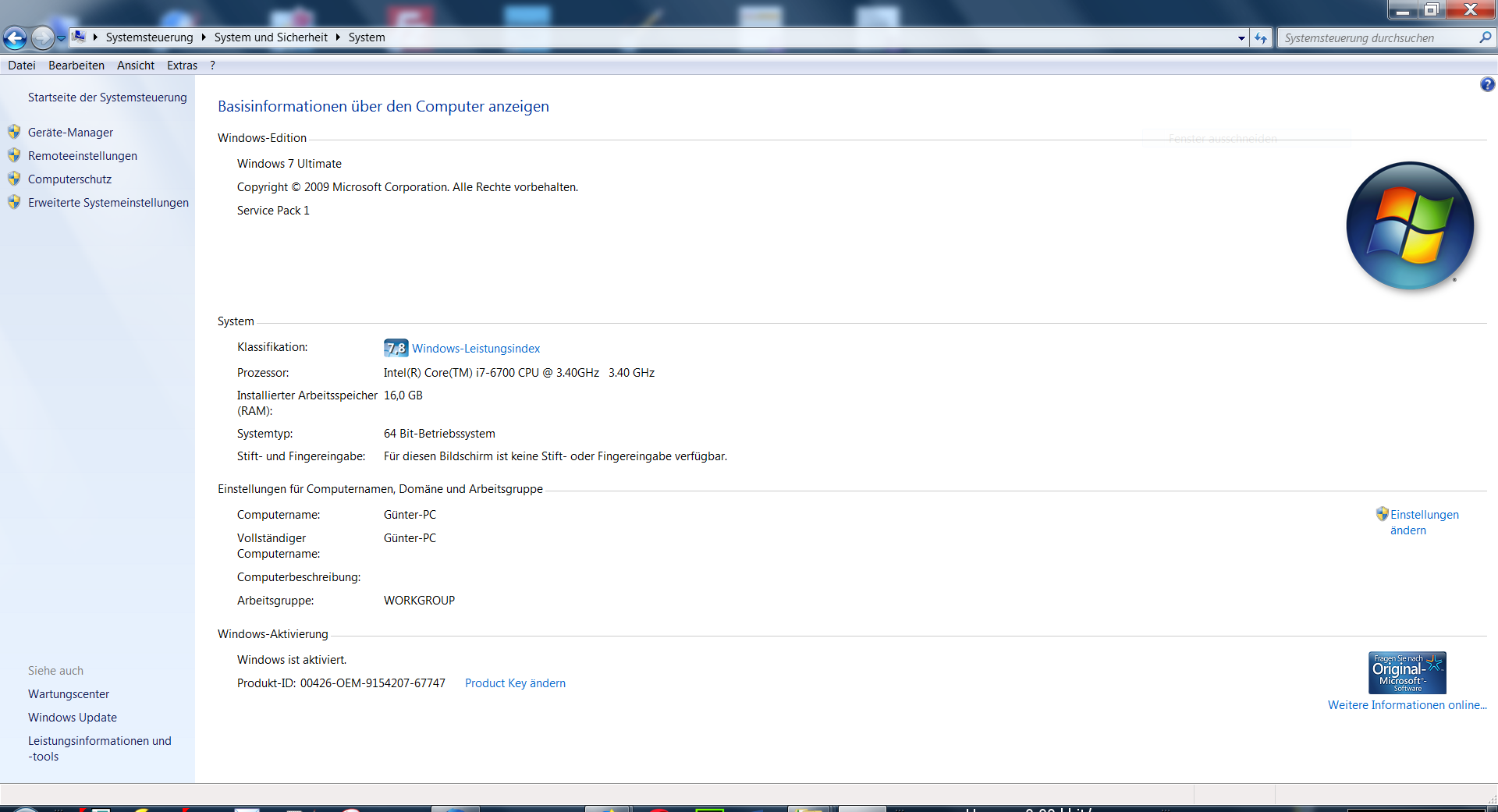The height and width of the screenshot is (812, 1498).
Task: Click shield icon next to Einstellungen ändern
Action: coord(1382,514)
